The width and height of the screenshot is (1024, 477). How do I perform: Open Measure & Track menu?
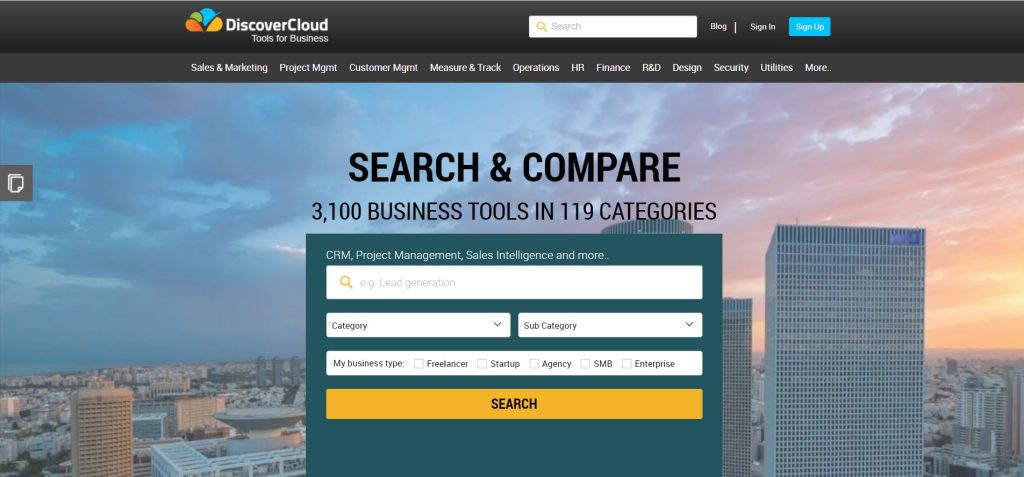[x=465, y=67]
